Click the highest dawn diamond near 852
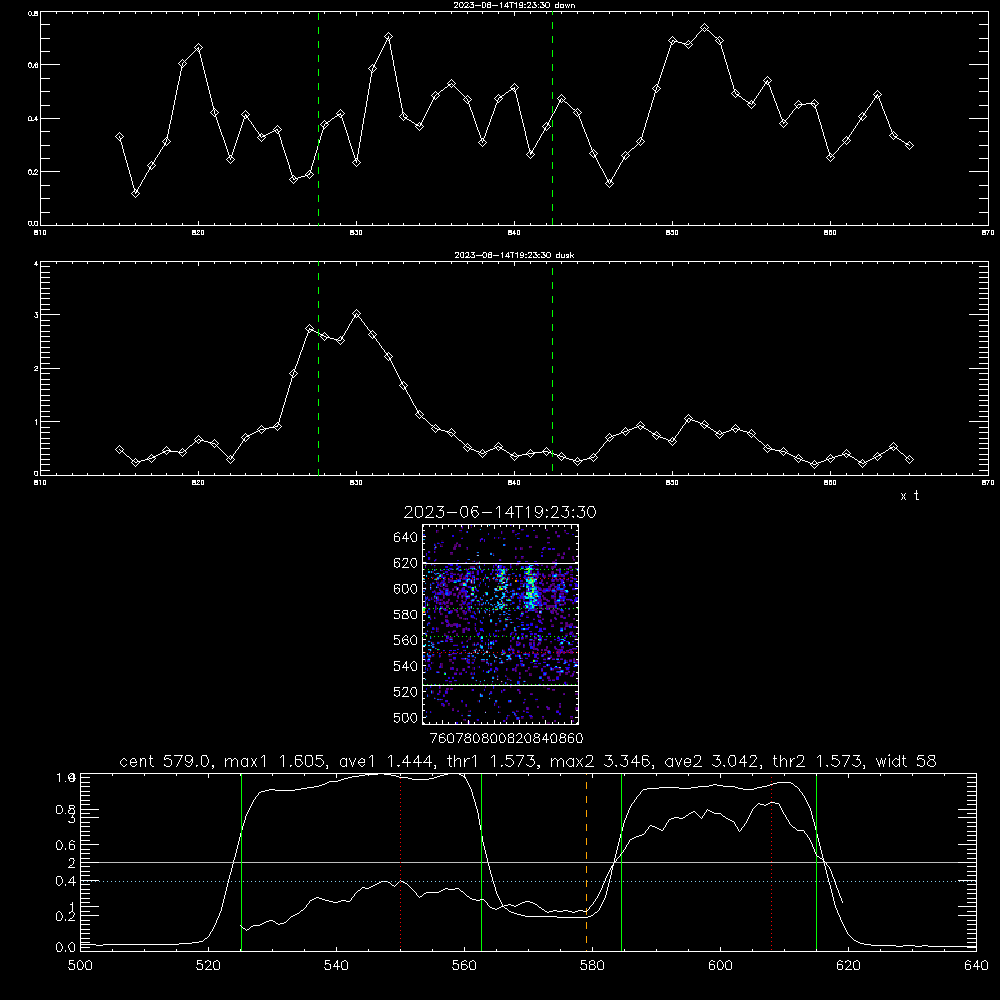Image resolution: width=1000 pixels, height=1000 pixels. coord(704,28)
